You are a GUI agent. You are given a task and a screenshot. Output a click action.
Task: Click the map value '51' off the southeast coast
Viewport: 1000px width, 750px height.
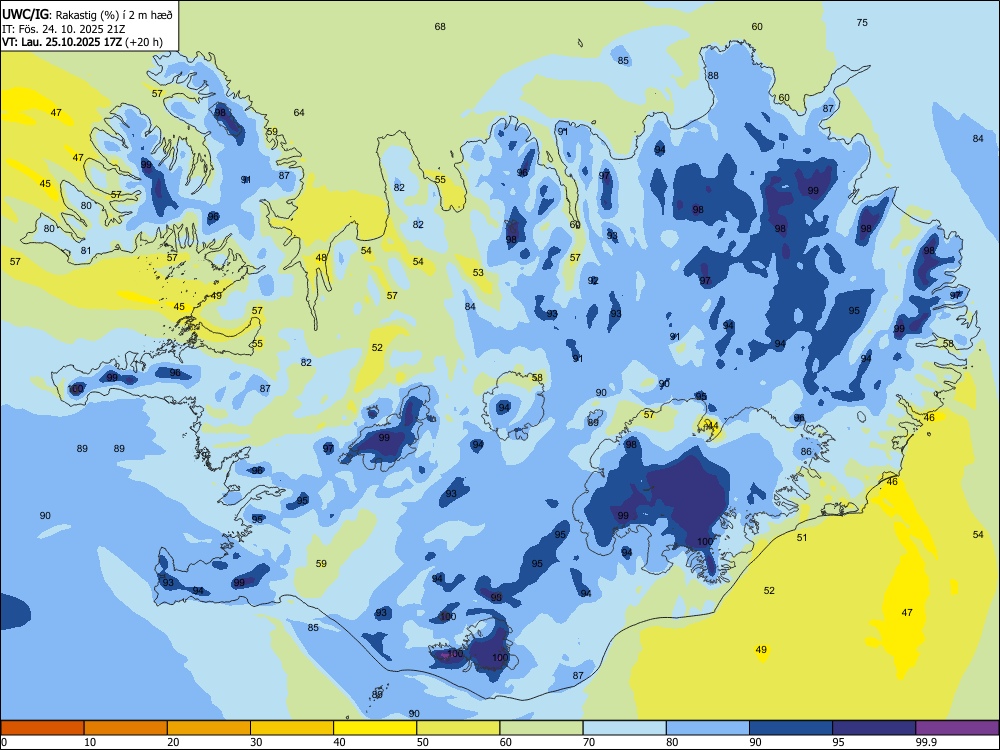pyautogui.click(x=802, y=538)
